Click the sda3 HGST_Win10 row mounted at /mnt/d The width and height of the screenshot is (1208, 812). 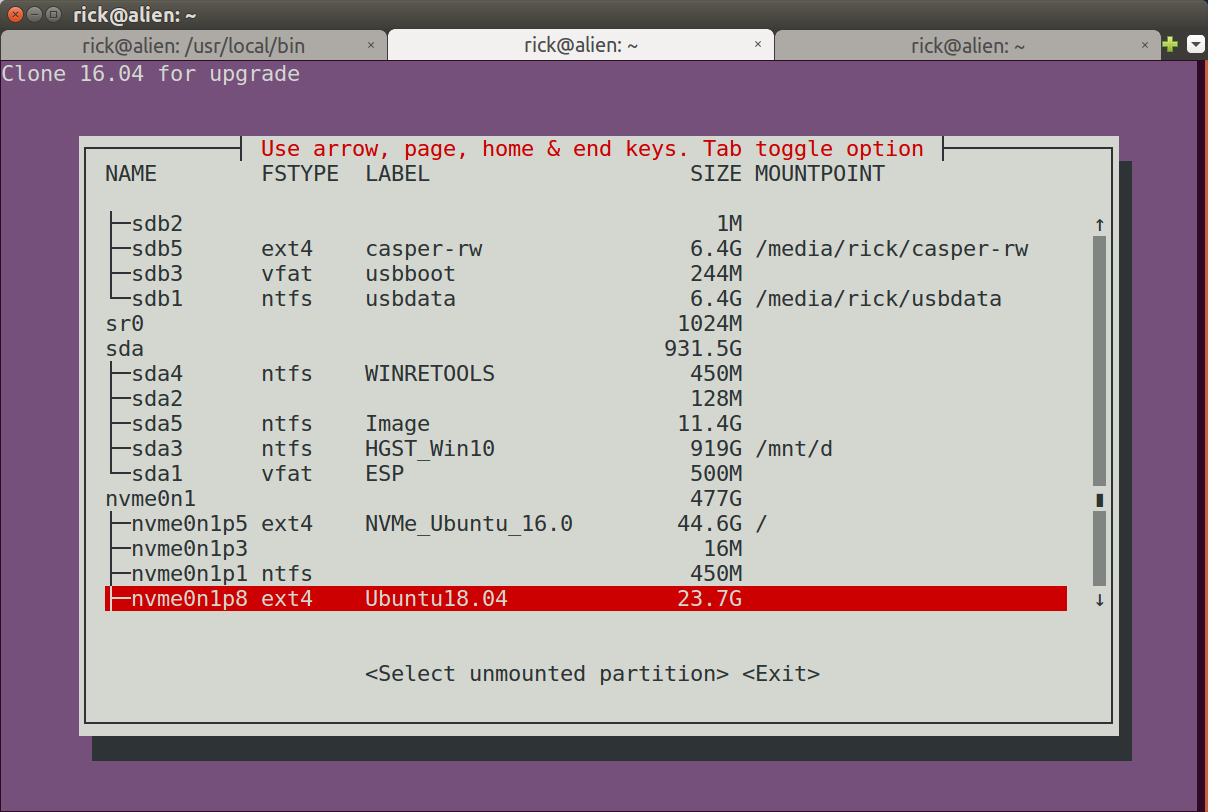[x=400, y=448]
